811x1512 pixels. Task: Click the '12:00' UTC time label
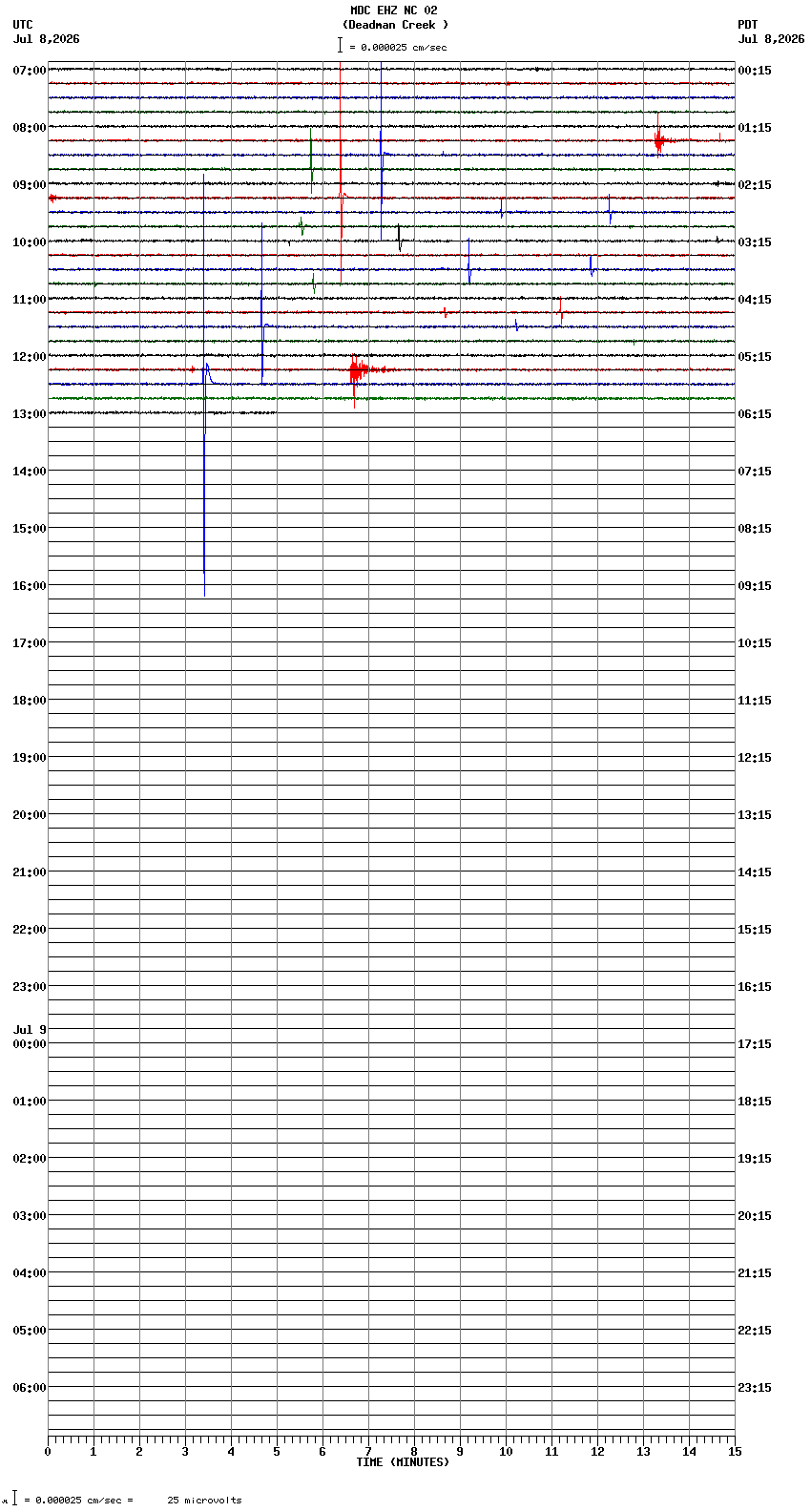click(x=30, y=357)
